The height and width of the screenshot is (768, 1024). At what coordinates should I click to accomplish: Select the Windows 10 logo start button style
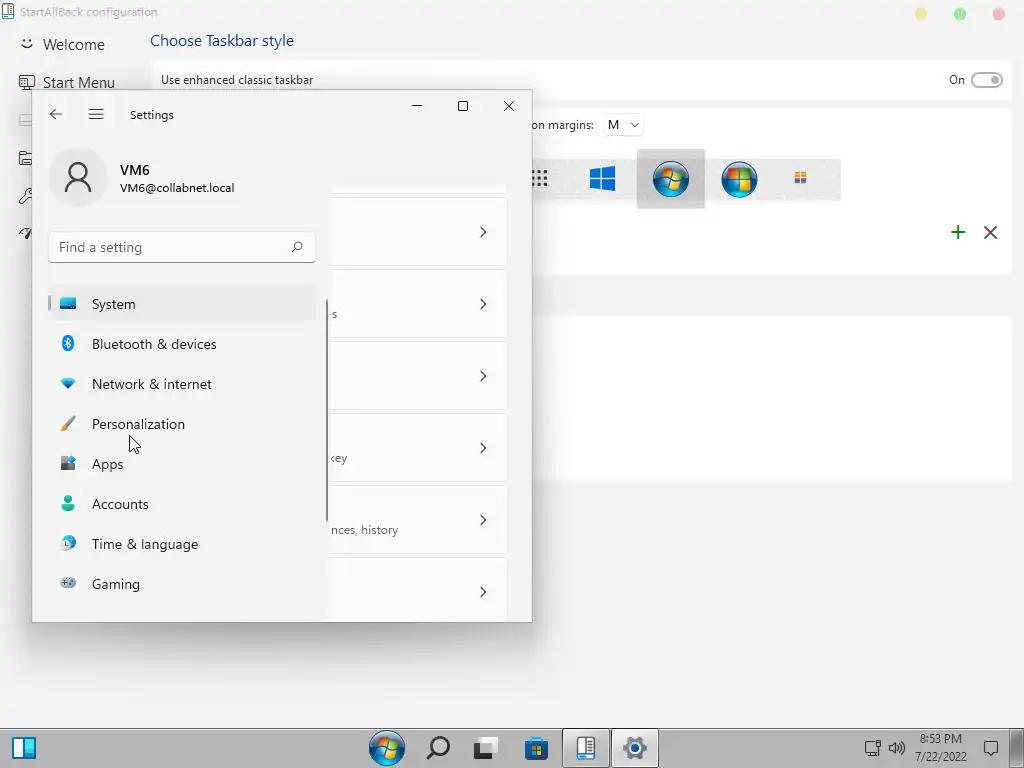602,178
